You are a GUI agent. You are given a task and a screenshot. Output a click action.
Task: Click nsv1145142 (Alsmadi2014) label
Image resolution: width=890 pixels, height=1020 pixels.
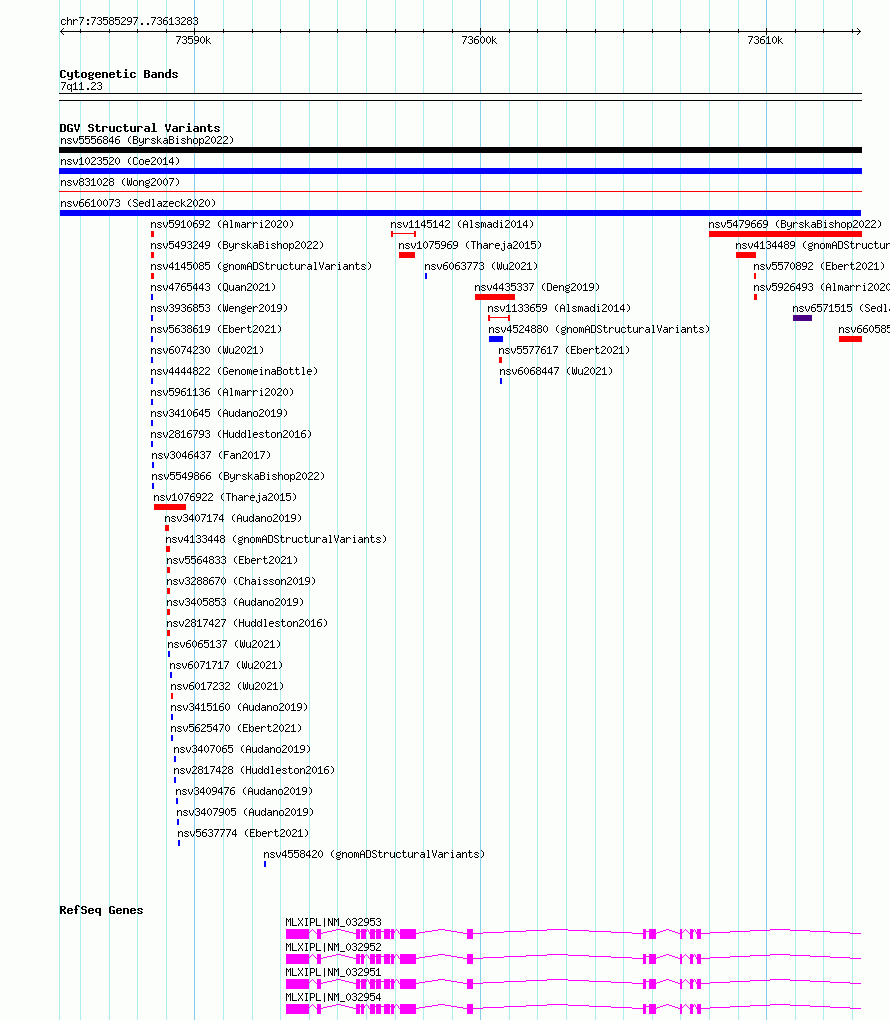click(x=462, y=224)
